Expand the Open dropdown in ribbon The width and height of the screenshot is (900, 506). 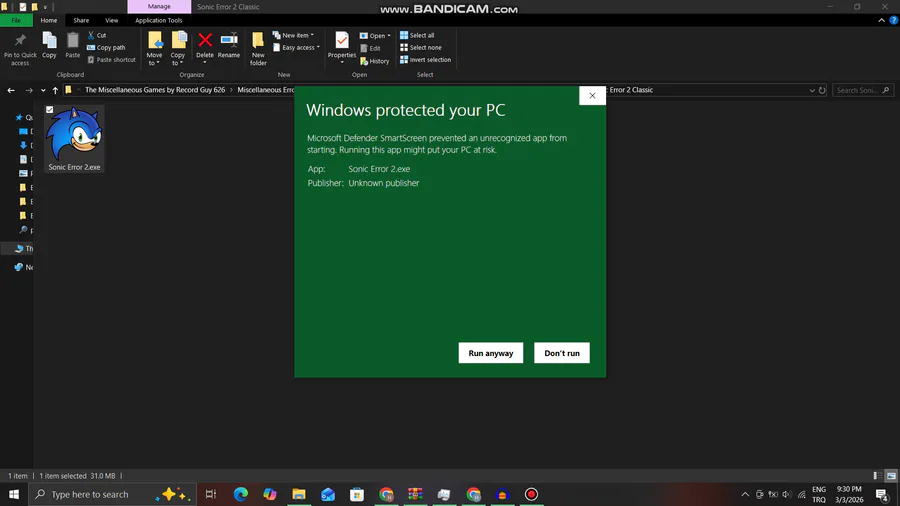tap(375, 36)
